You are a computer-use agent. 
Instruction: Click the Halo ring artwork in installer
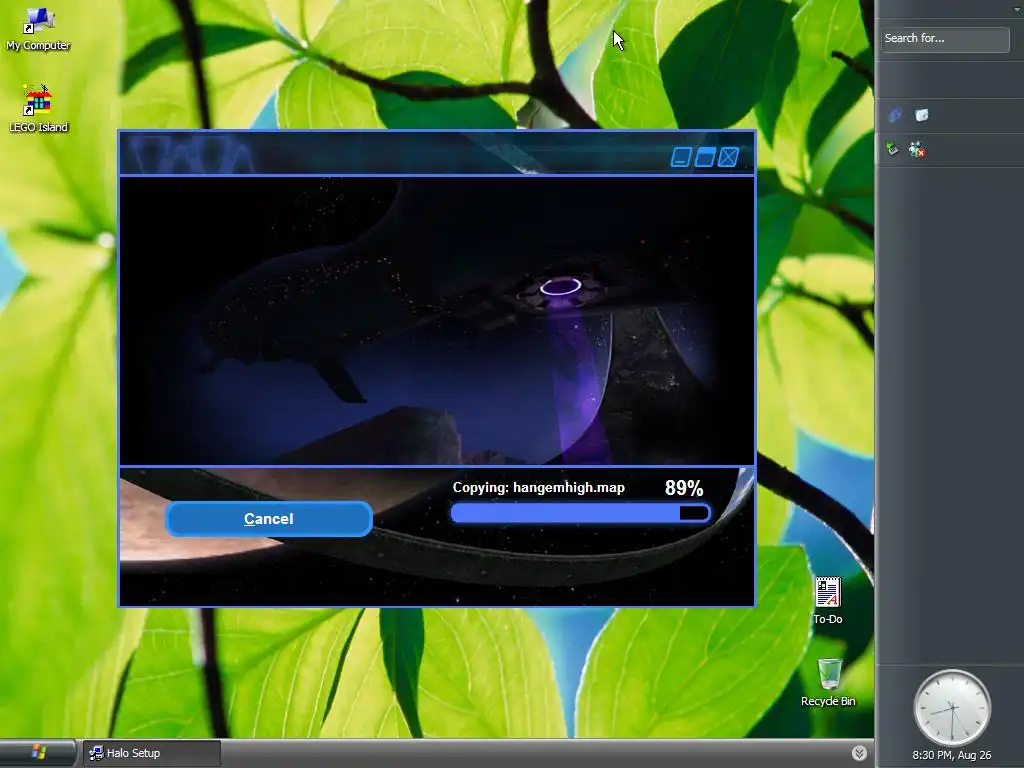pos(436,321)
